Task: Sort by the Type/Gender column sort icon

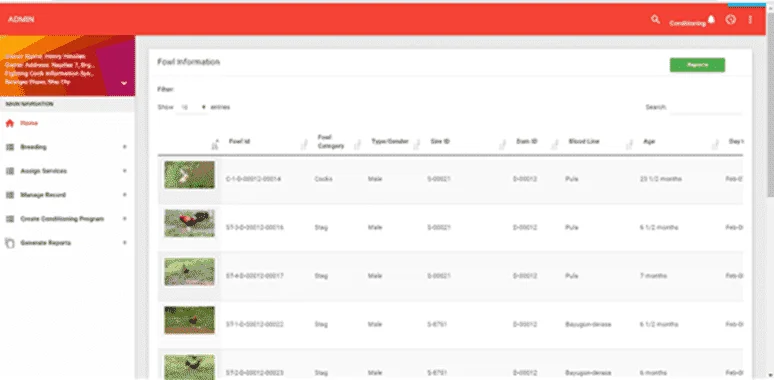Action: pyautogui.click(x=416, y=145)
